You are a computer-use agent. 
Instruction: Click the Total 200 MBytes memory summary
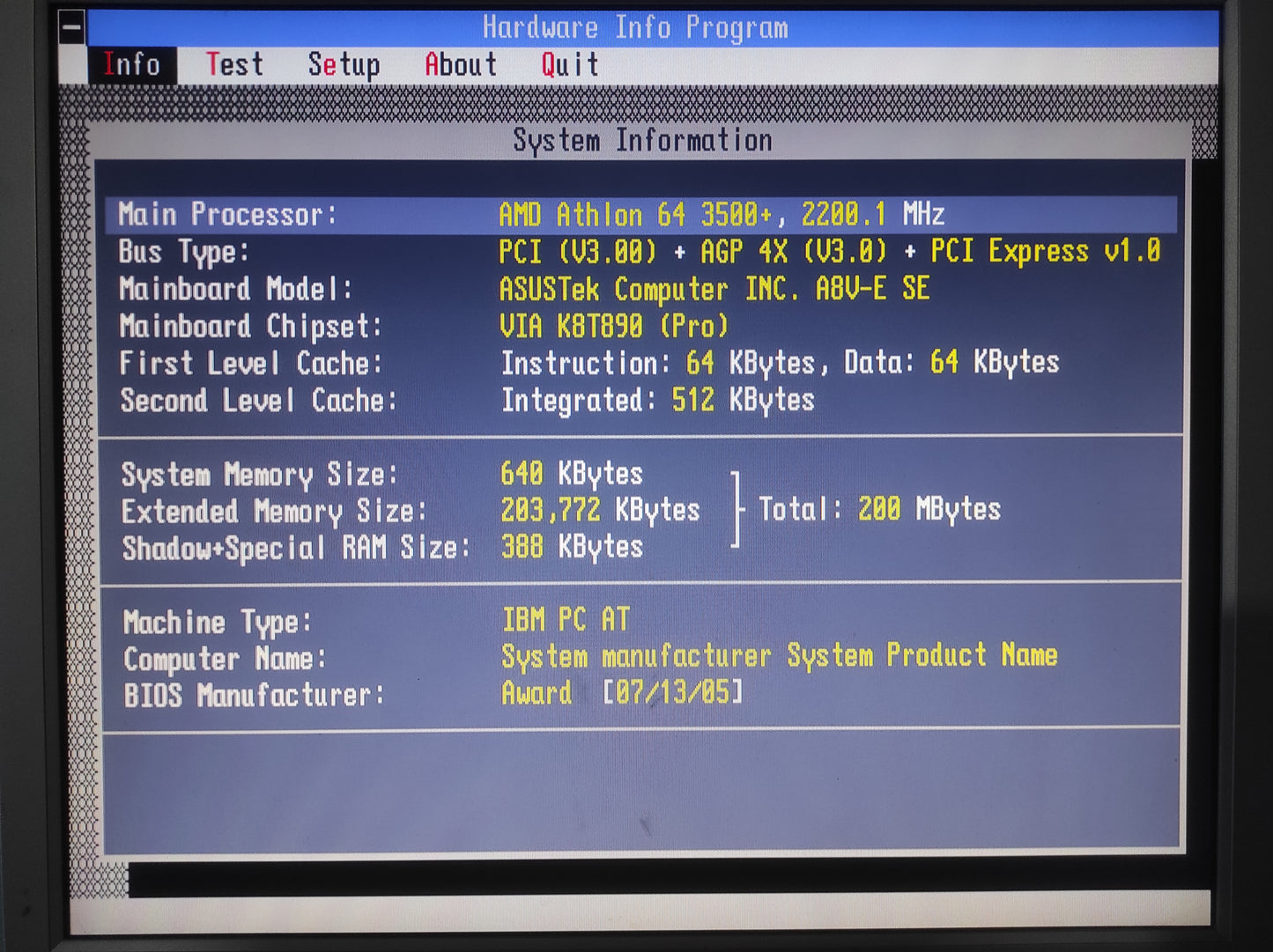coord(879,510)
